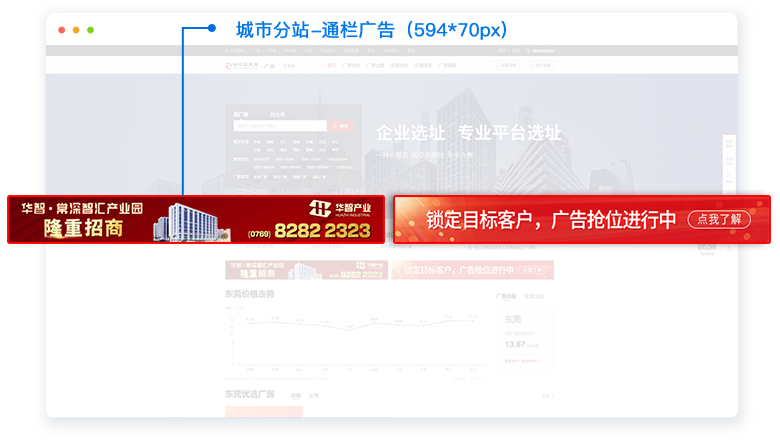Image resolution: width=780 pixels, height=440 pixels.
Task: Click the 东莞价格走势 heading
Action: (x=250, y=294)
